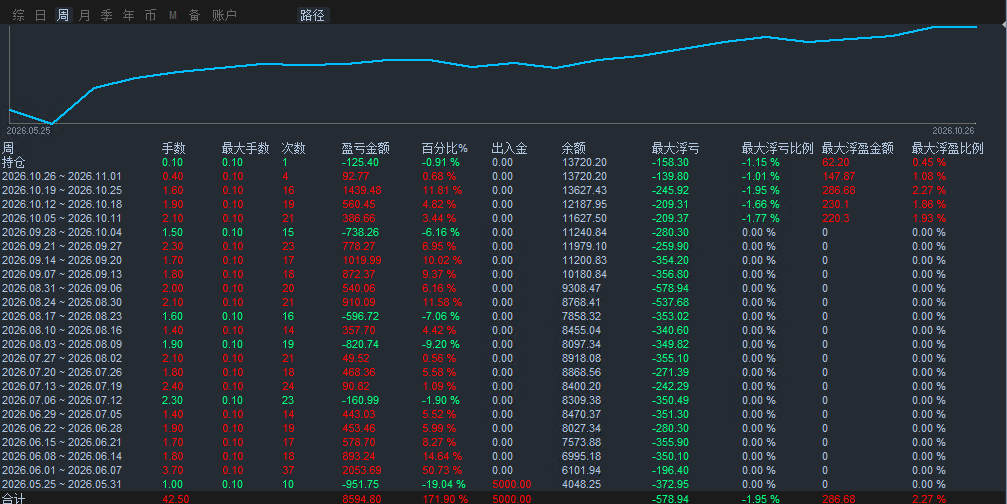Click the 最大浮盈金额 column header

tap(857, 148)
